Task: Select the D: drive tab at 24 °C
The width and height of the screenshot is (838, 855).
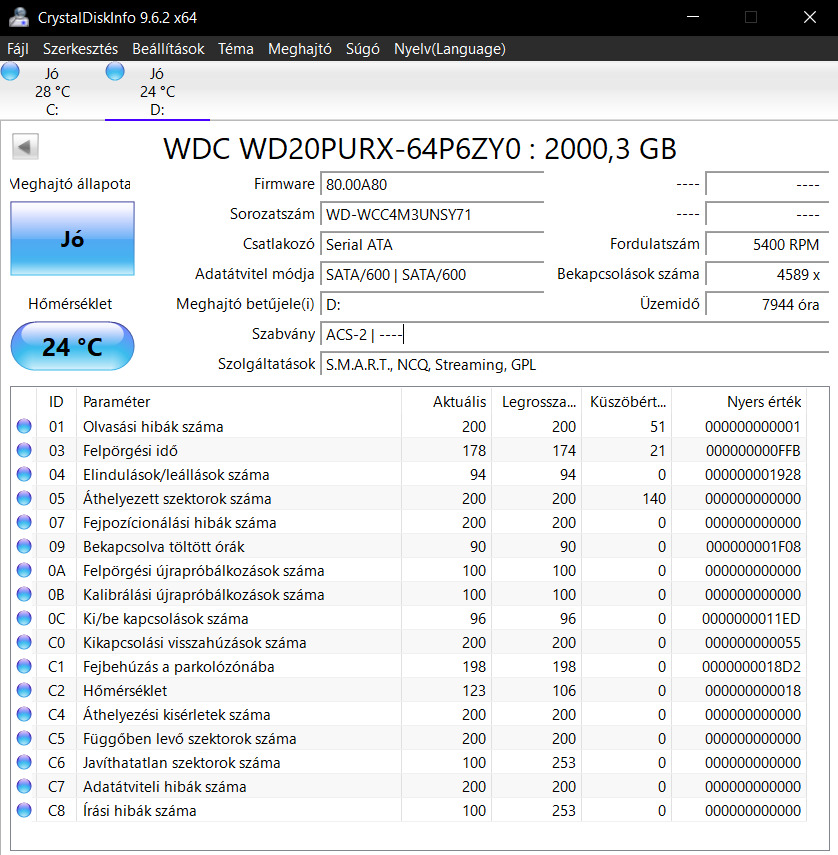Action: (x=157, y=91)
